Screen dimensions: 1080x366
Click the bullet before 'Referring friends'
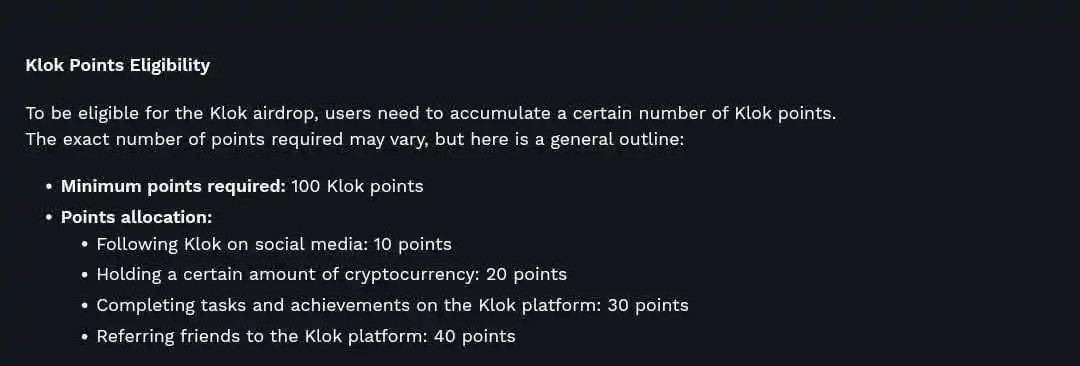pyautogui.click(x=84, y=337)
